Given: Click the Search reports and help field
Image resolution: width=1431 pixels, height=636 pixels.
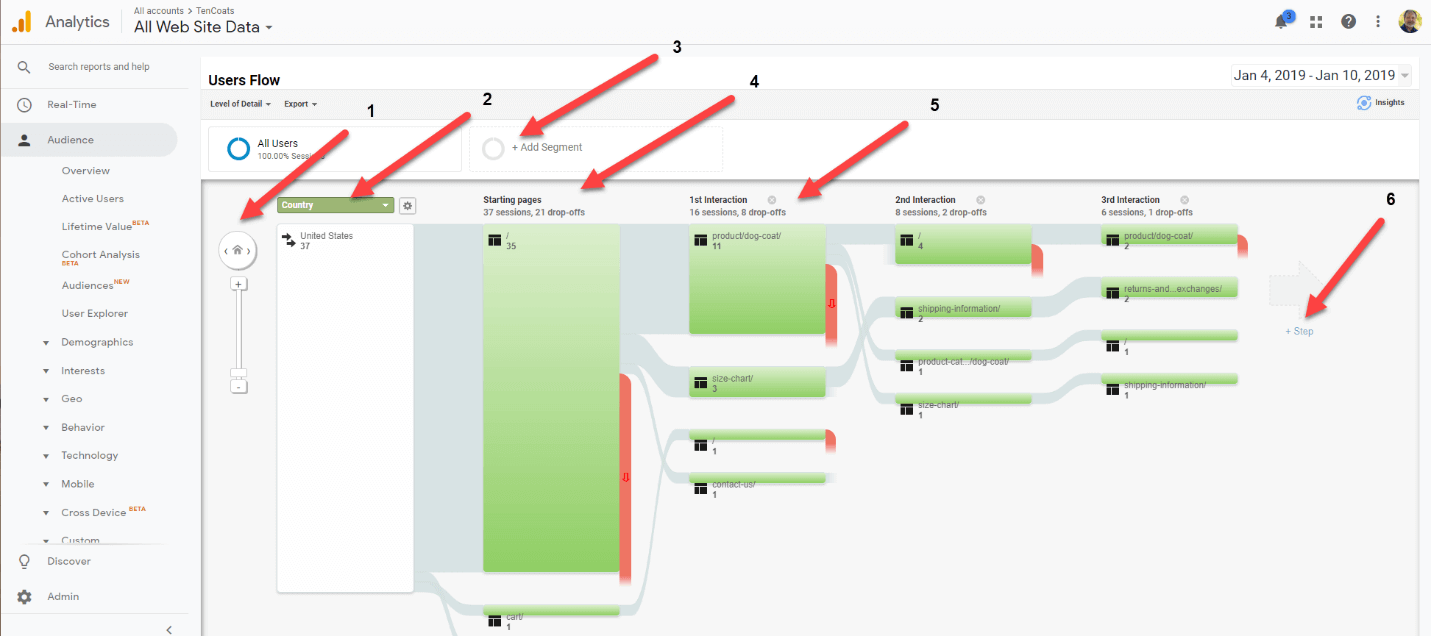Looking at the screenshot, I should (x=99, y=67).
